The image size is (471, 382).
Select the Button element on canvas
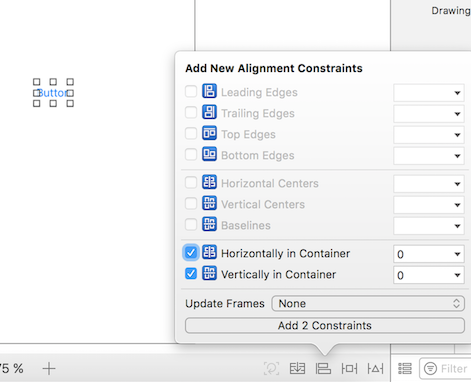click(53, 93)
